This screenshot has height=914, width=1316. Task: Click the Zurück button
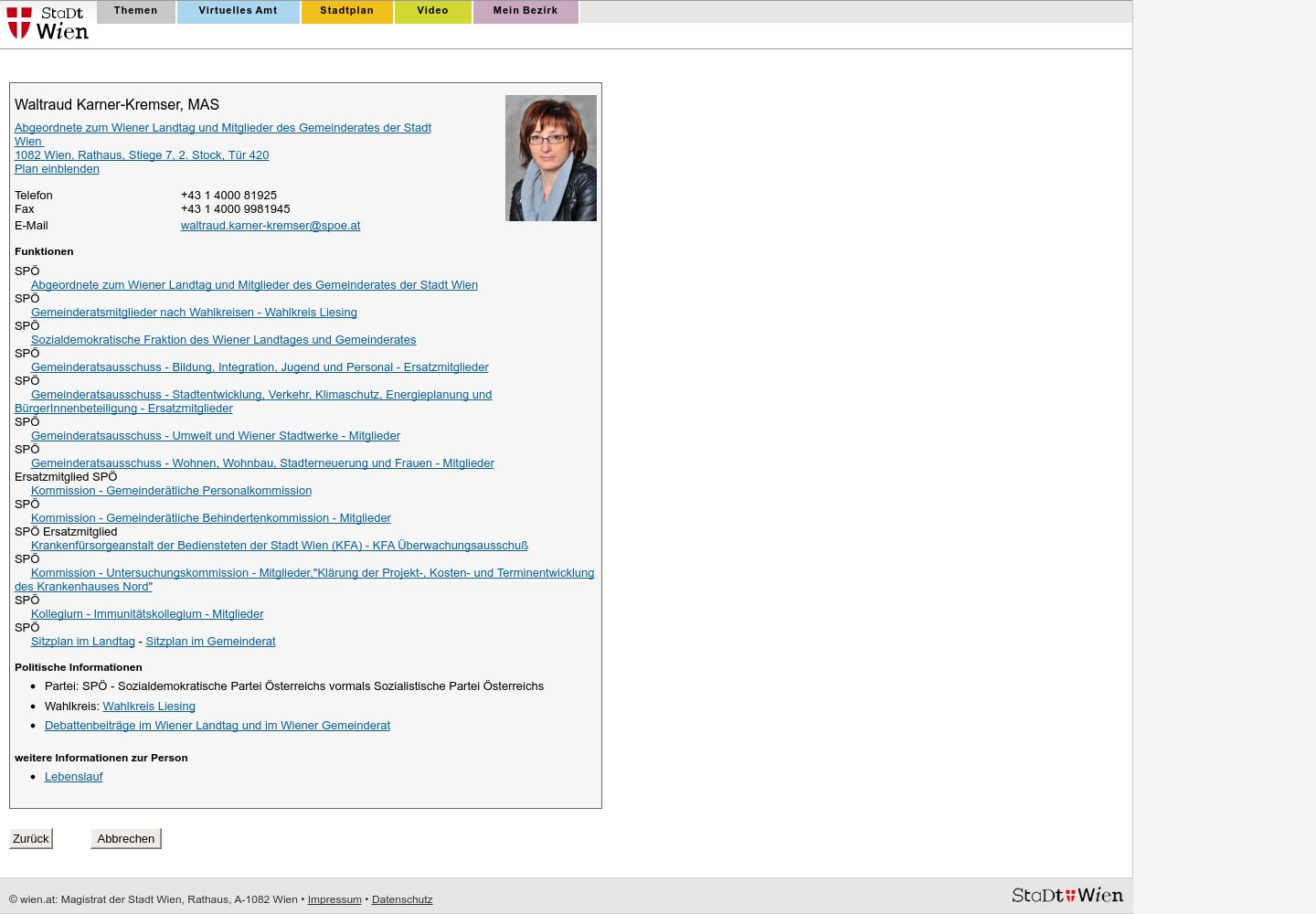click(31, 838)
